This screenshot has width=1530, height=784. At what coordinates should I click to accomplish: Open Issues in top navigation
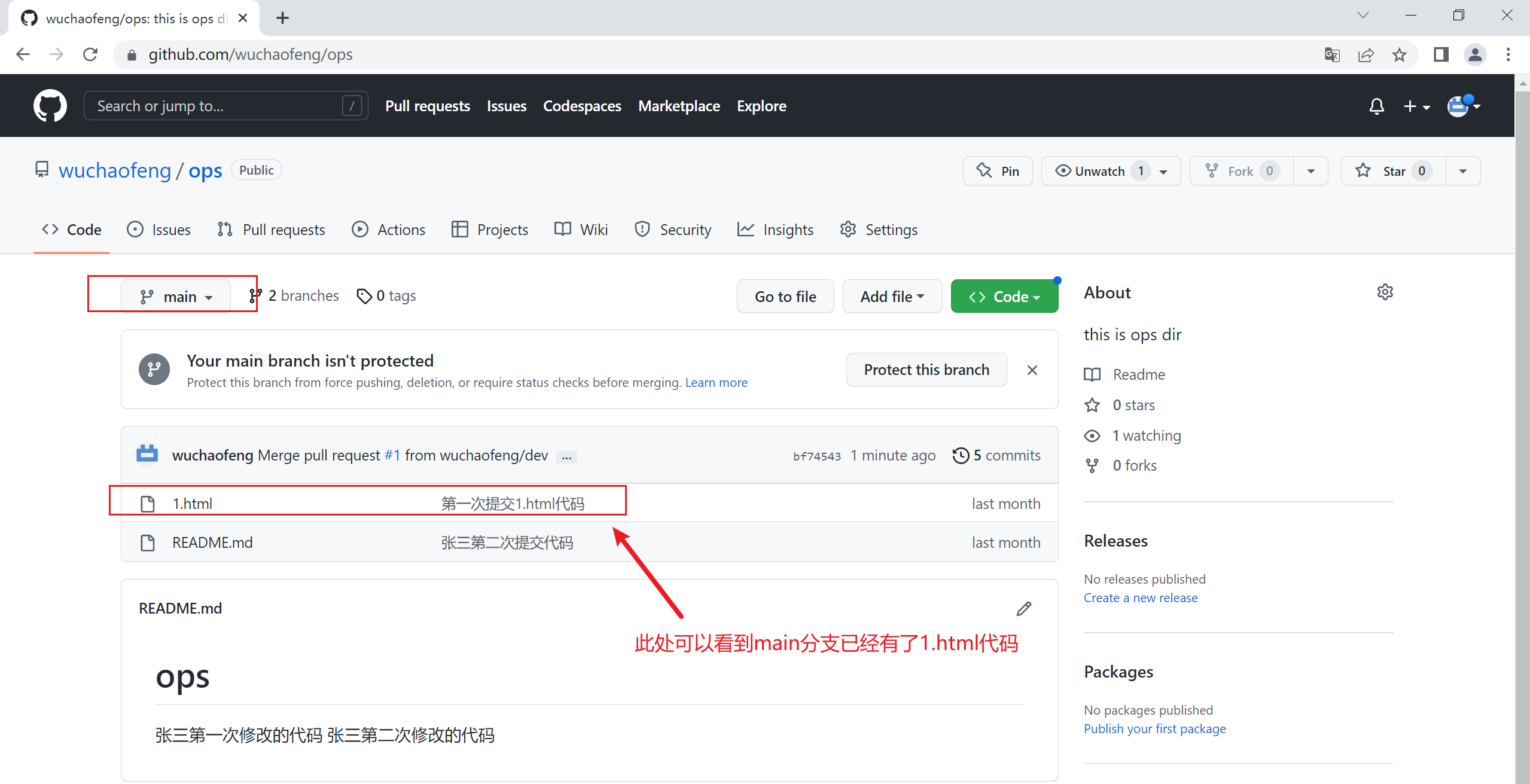pos(507,106)
